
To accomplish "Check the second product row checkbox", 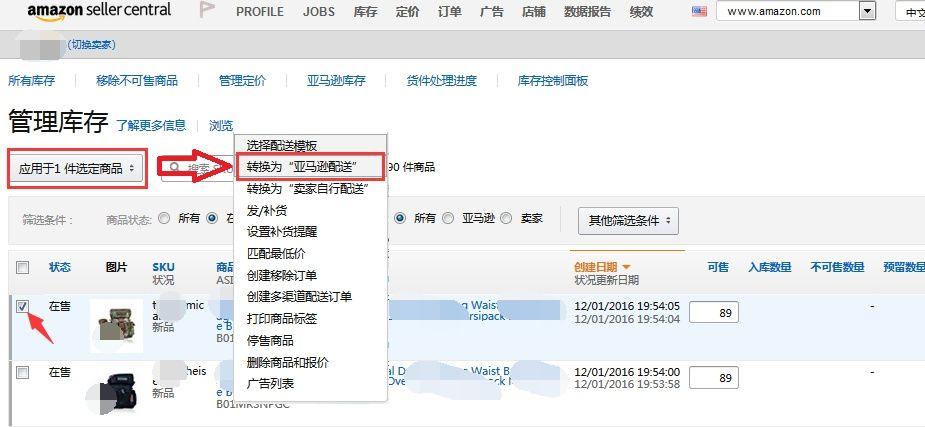I will (22, 372).
